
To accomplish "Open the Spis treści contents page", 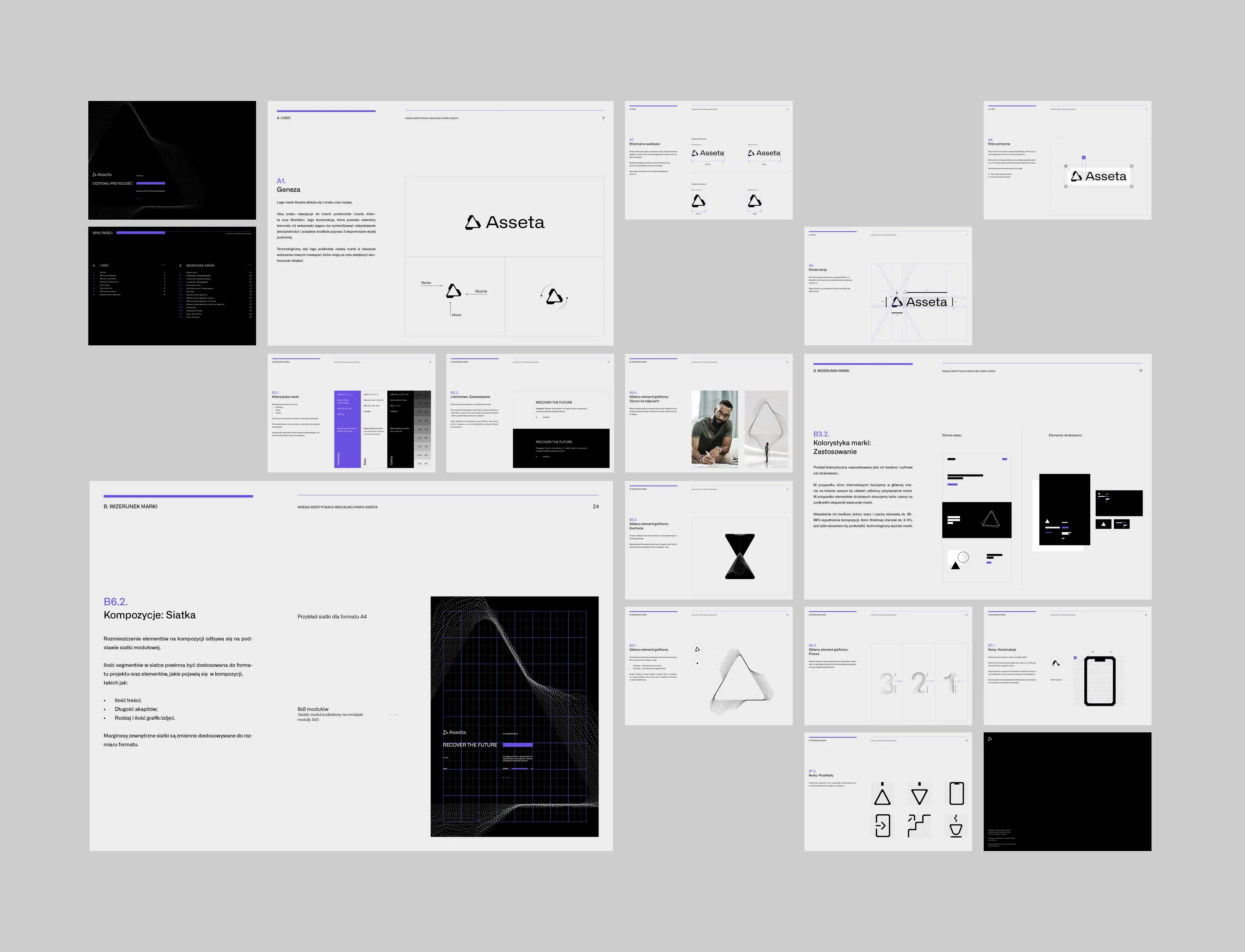I will coord(172,286).
